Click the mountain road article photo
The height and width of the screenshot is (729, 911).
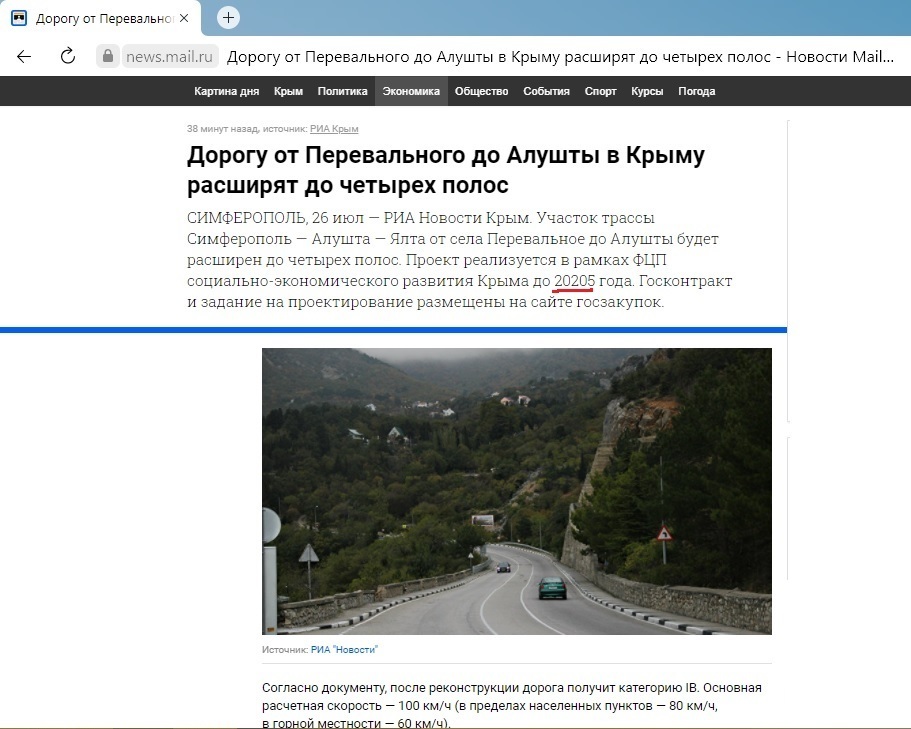516,490
